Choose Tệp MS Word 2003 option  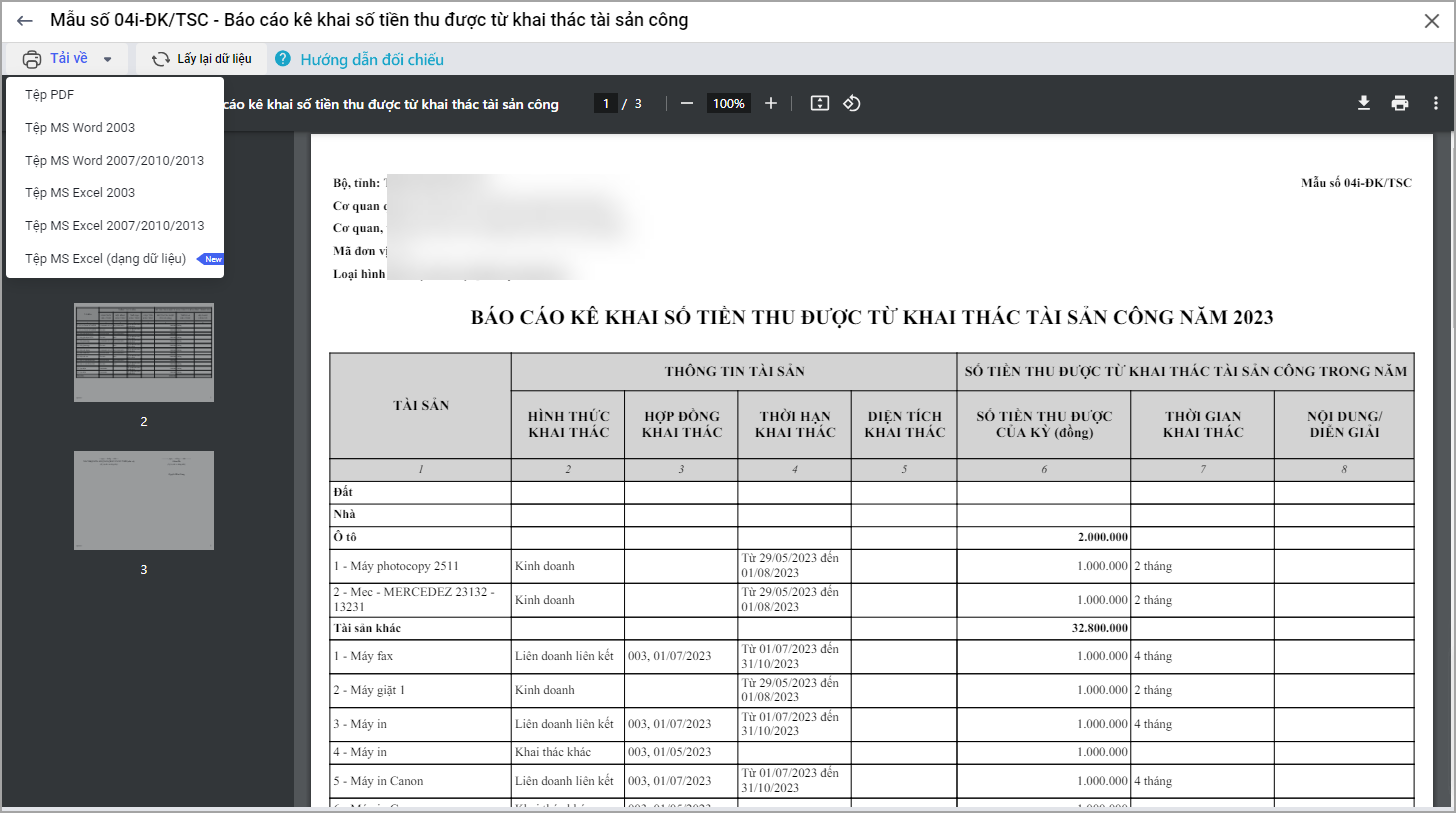point(80,128)
